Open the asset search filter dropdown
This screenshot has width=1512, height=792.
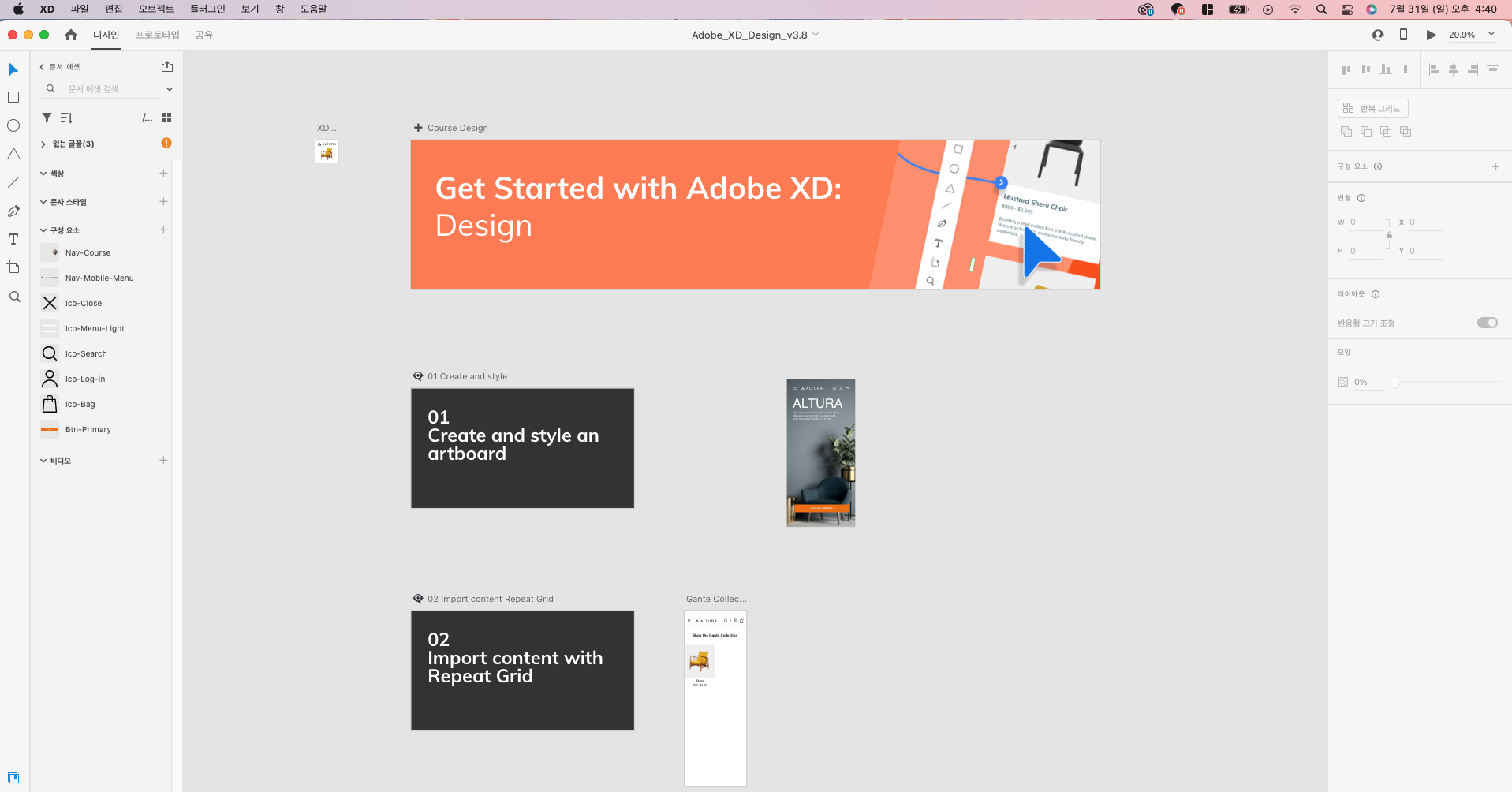(169, 89)
